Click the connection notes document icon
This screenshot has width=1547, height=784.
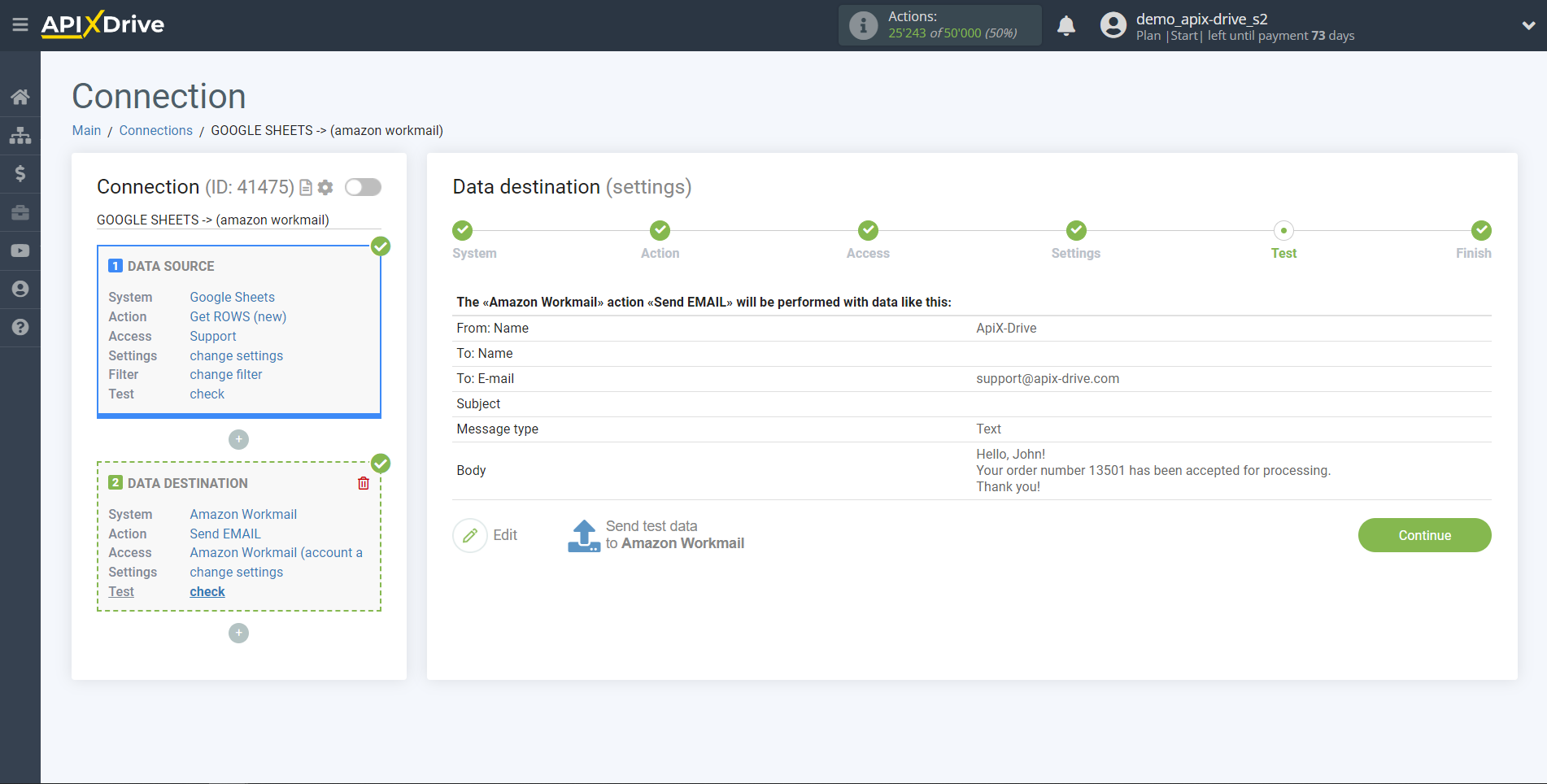(x=306, y=188)
